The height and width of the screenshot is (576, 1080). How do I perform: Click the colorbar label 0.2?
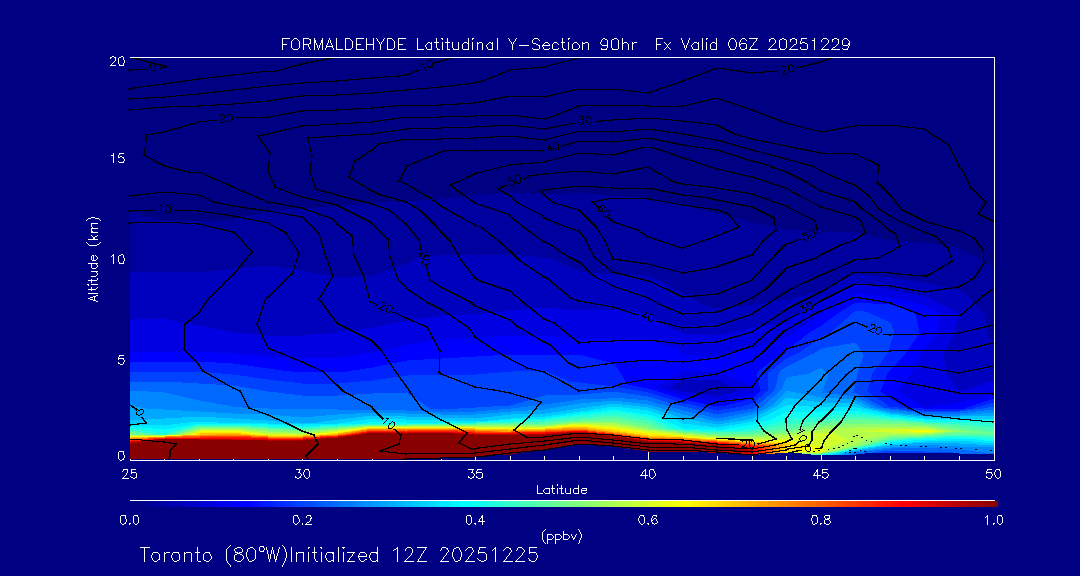pyautogui.click(x=302, y=520)
